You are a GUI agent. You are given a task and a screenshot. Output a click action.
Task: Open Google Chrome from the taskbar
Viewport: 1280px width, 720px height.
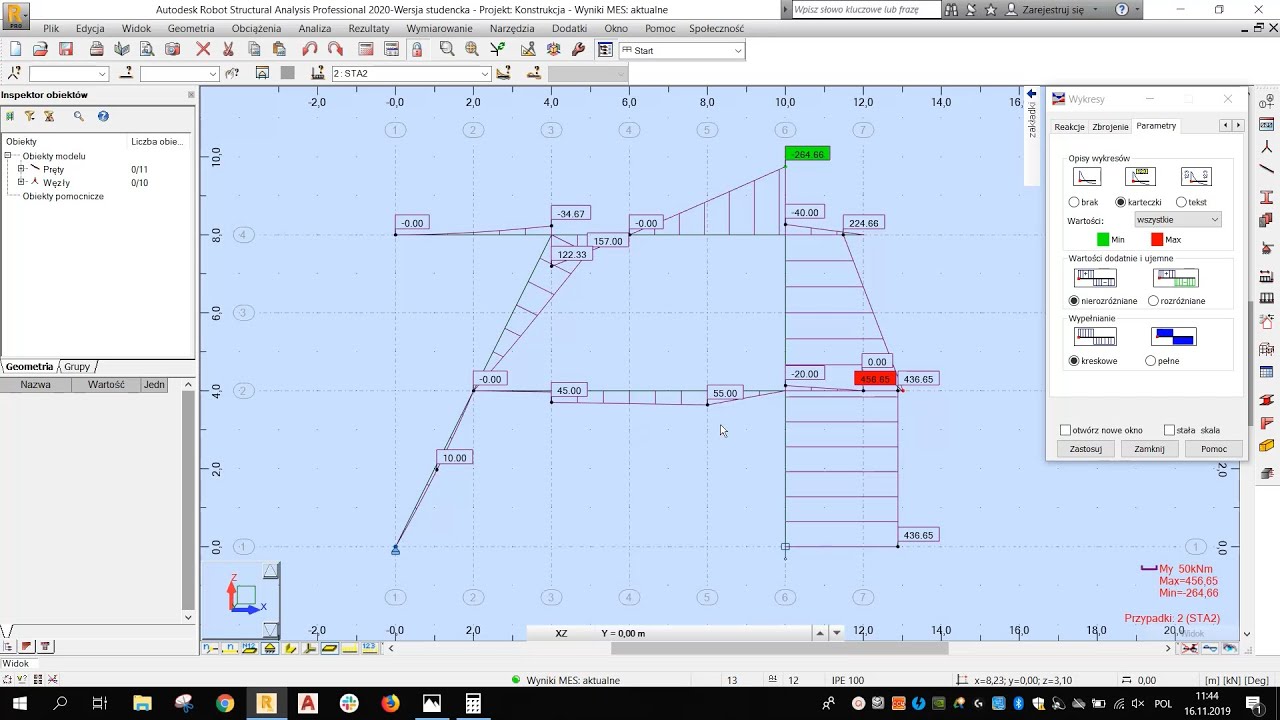225,704
